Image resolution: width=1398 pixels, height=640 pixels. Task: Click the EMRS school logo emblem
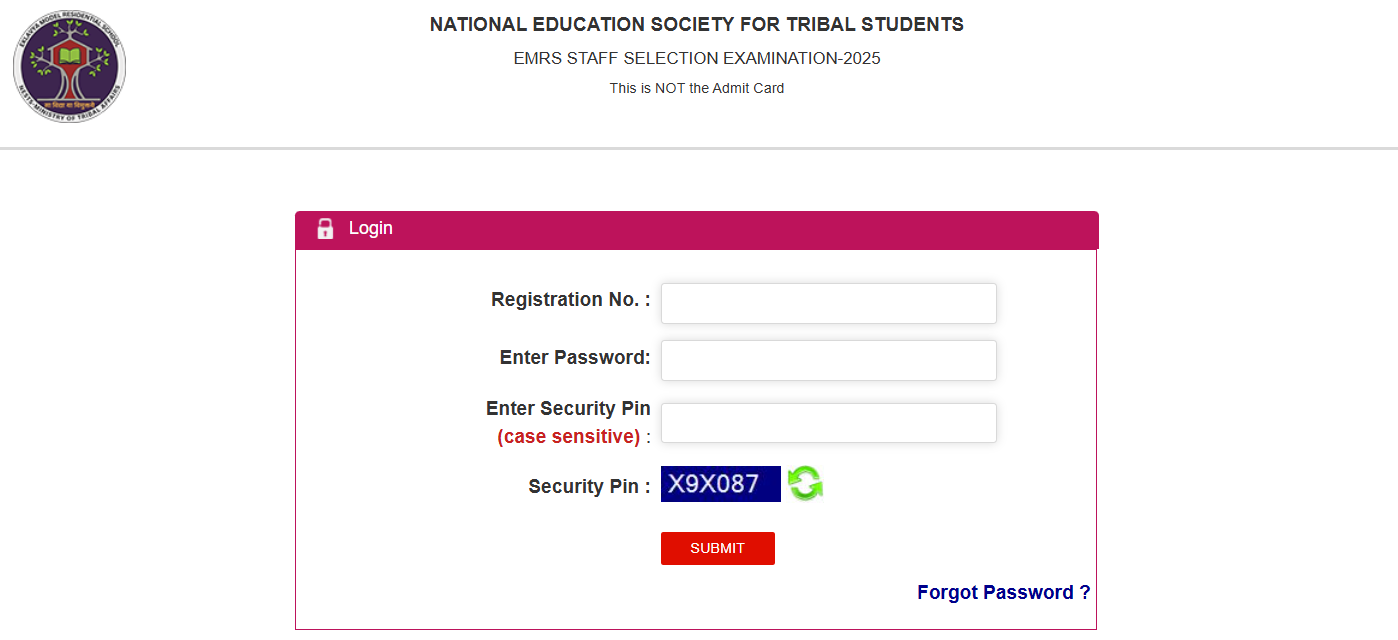pos(69,68)
